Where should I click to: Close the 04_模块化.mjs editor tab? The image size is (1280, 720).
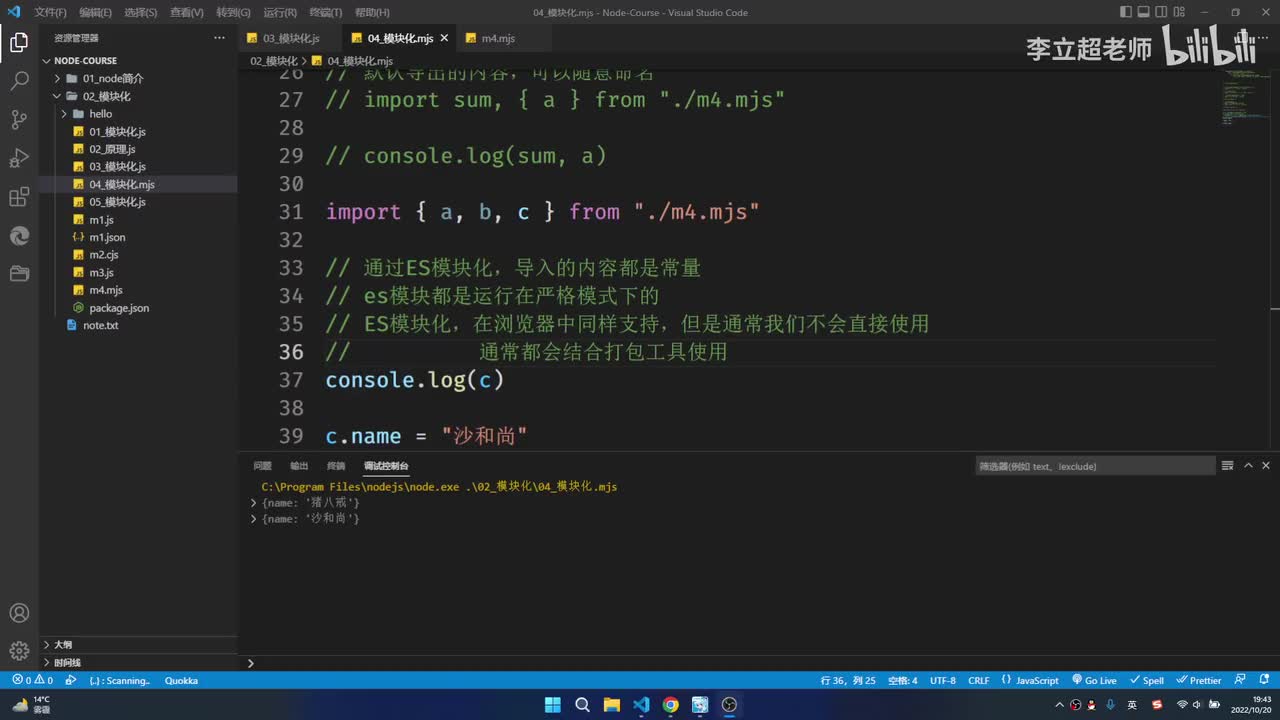tap(444, 38)
